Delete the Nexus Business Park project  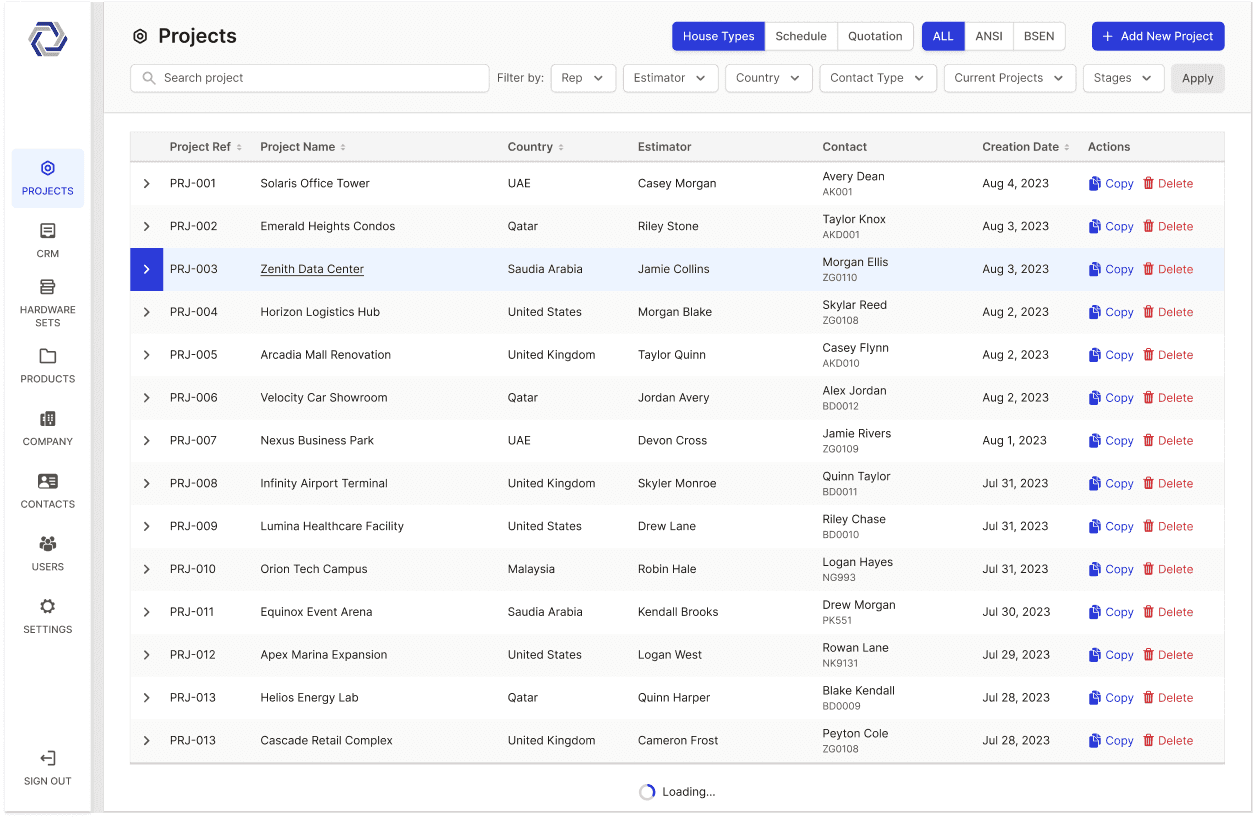point(1168,441)
